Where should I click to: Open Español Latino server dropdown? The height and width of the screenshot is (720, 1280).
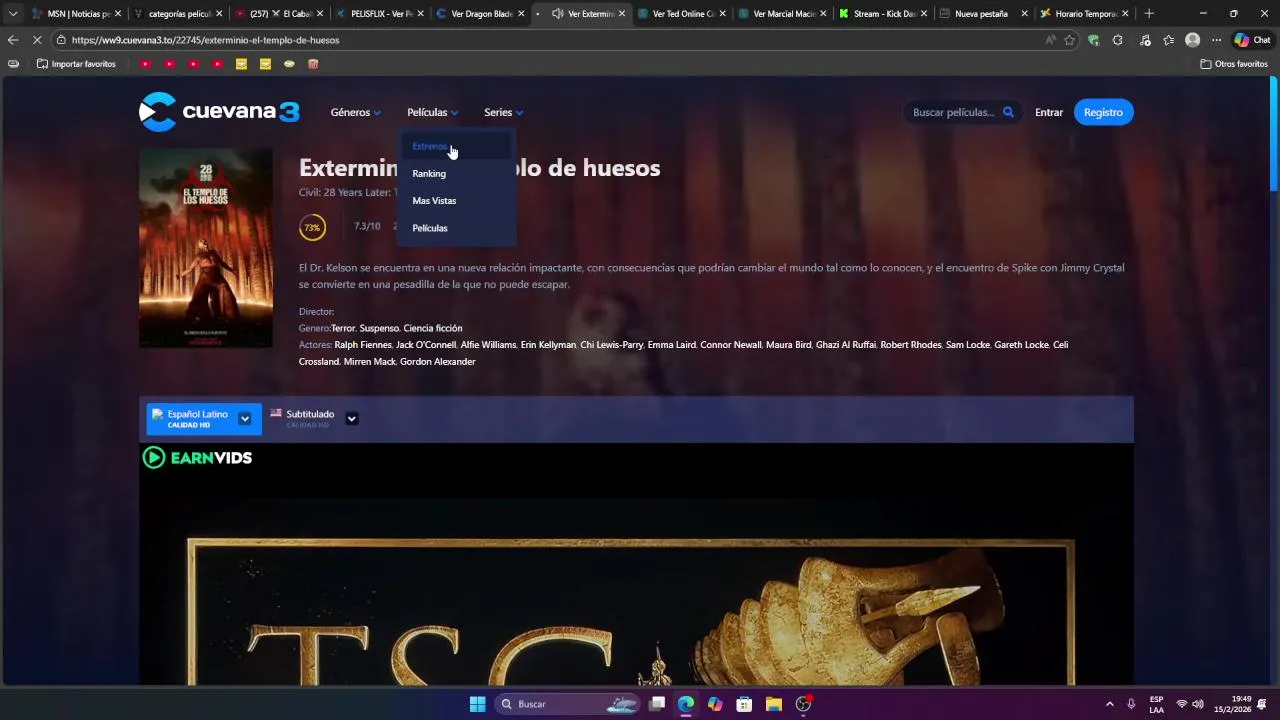point(244,419)
